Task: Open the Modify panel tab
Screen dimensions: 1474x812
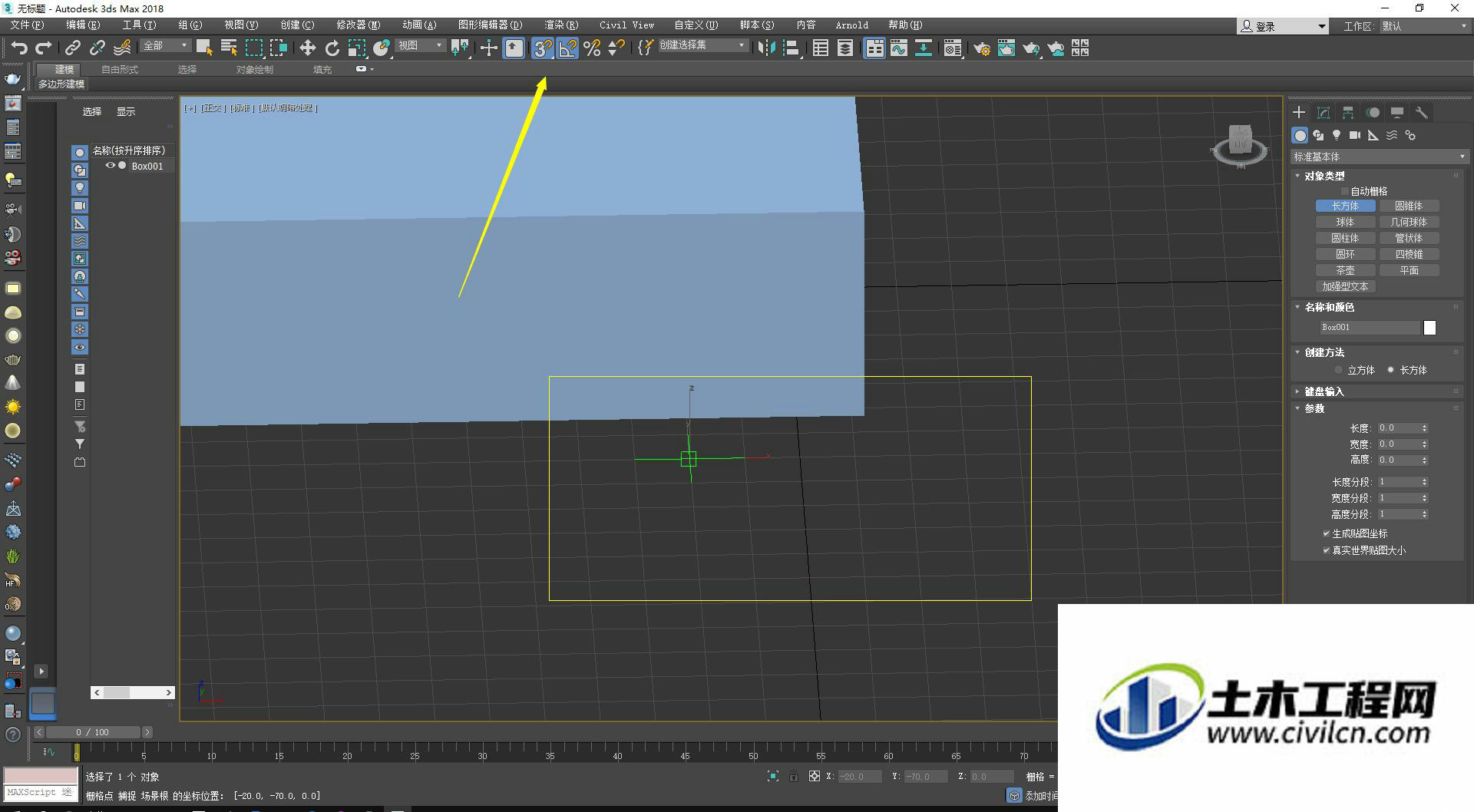Action: (1324, 113)
